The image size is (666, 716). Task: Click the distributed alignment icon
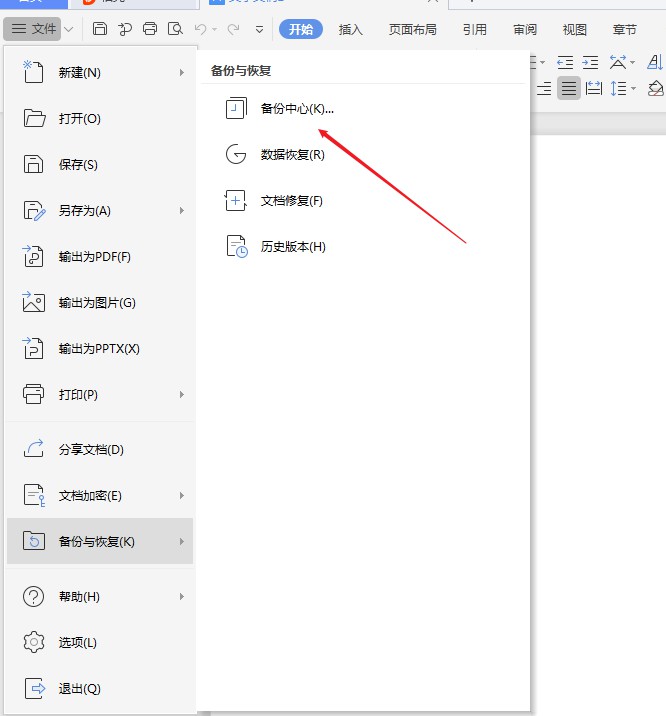[593, 88]
